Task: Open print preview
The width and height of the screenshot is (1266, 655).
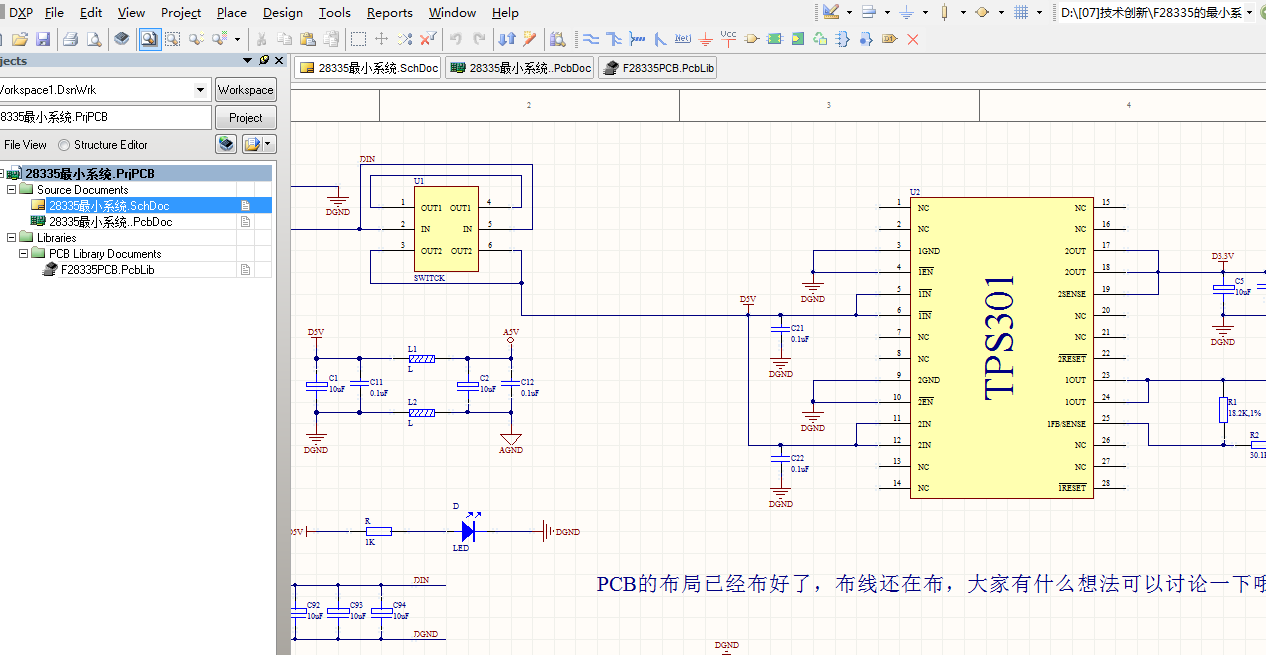Action: 93,39
